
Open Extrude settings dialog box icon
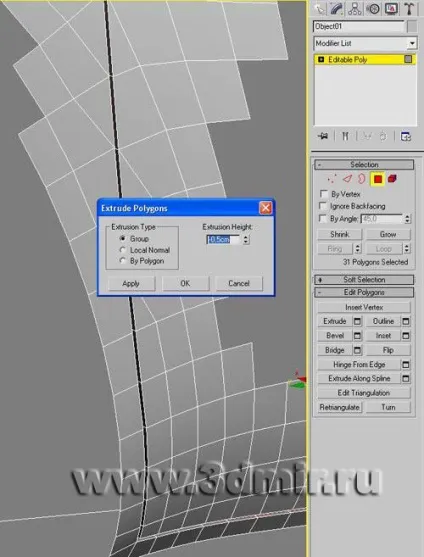357,321
